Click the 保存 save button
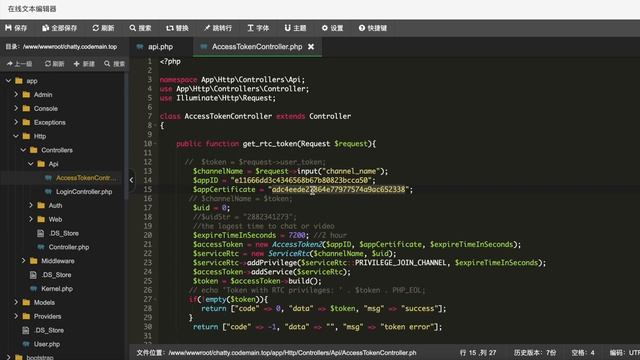The image size is (640, 360). point(16,28)
